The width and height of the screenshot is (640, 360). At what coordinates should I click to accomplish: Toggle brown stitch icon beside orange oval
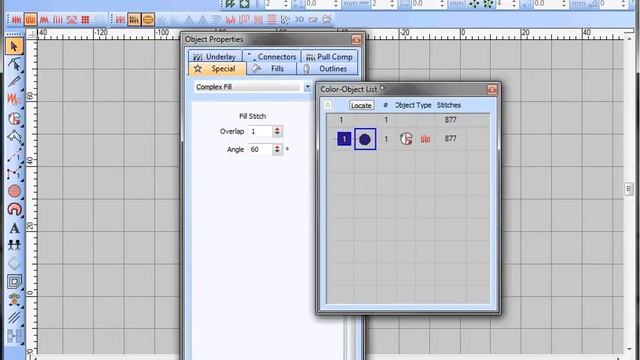pos(134,20)
